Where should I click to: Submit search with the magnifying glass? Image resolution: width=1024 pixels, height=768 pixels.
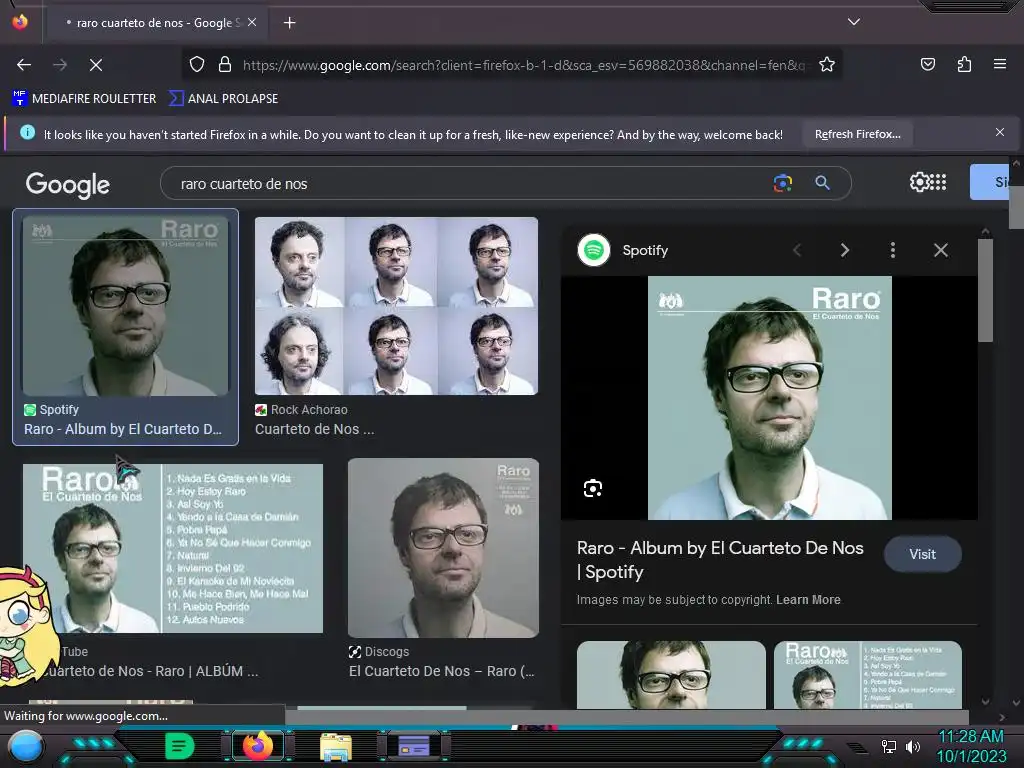click(x=822, y=183)
